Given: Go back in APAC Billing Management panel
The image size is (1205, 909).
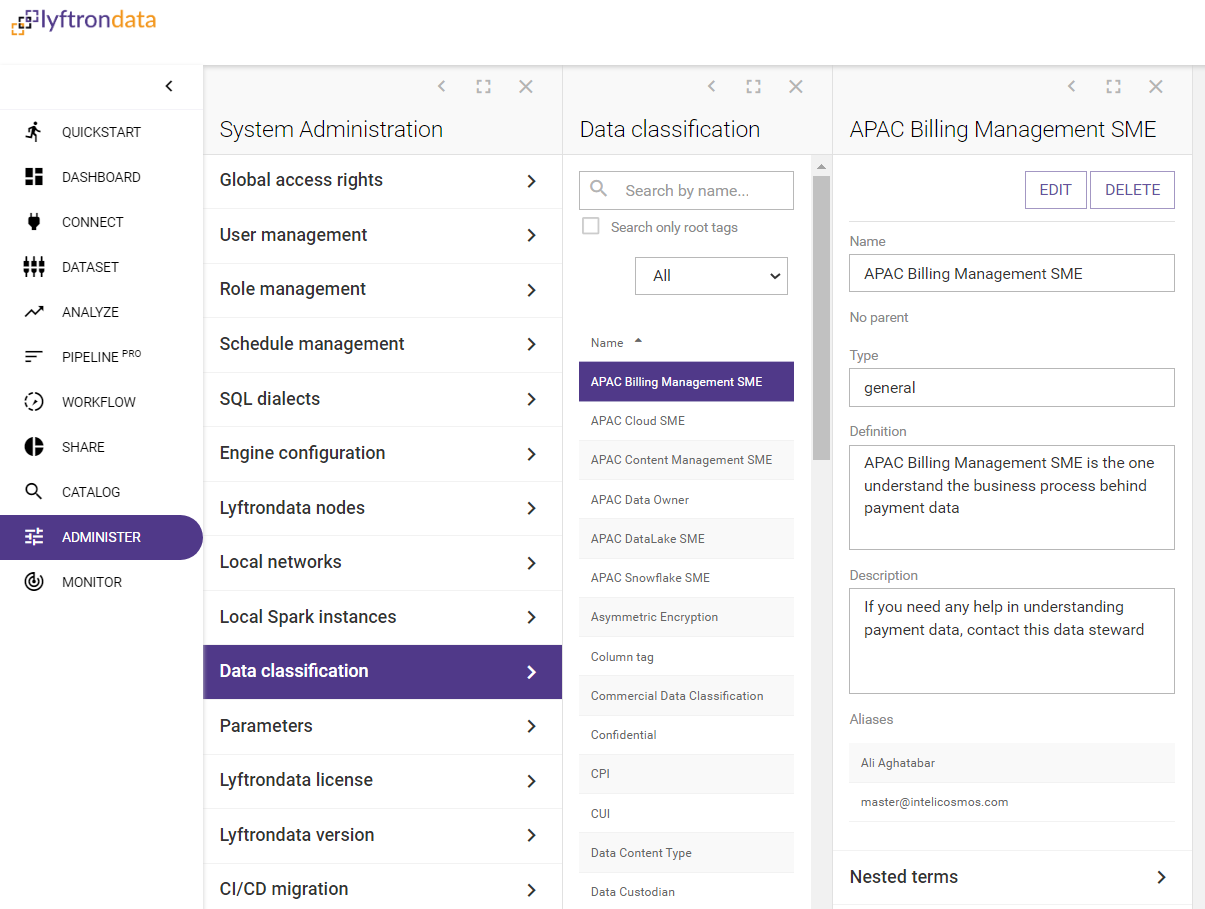Looking at the screenshot, I should coord(1072,87).
